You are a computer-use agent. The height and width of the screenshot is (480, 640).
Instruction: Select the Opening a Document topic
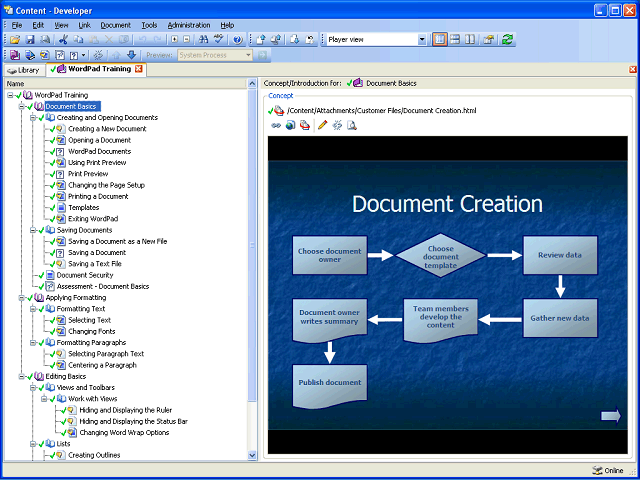point(100,140)
